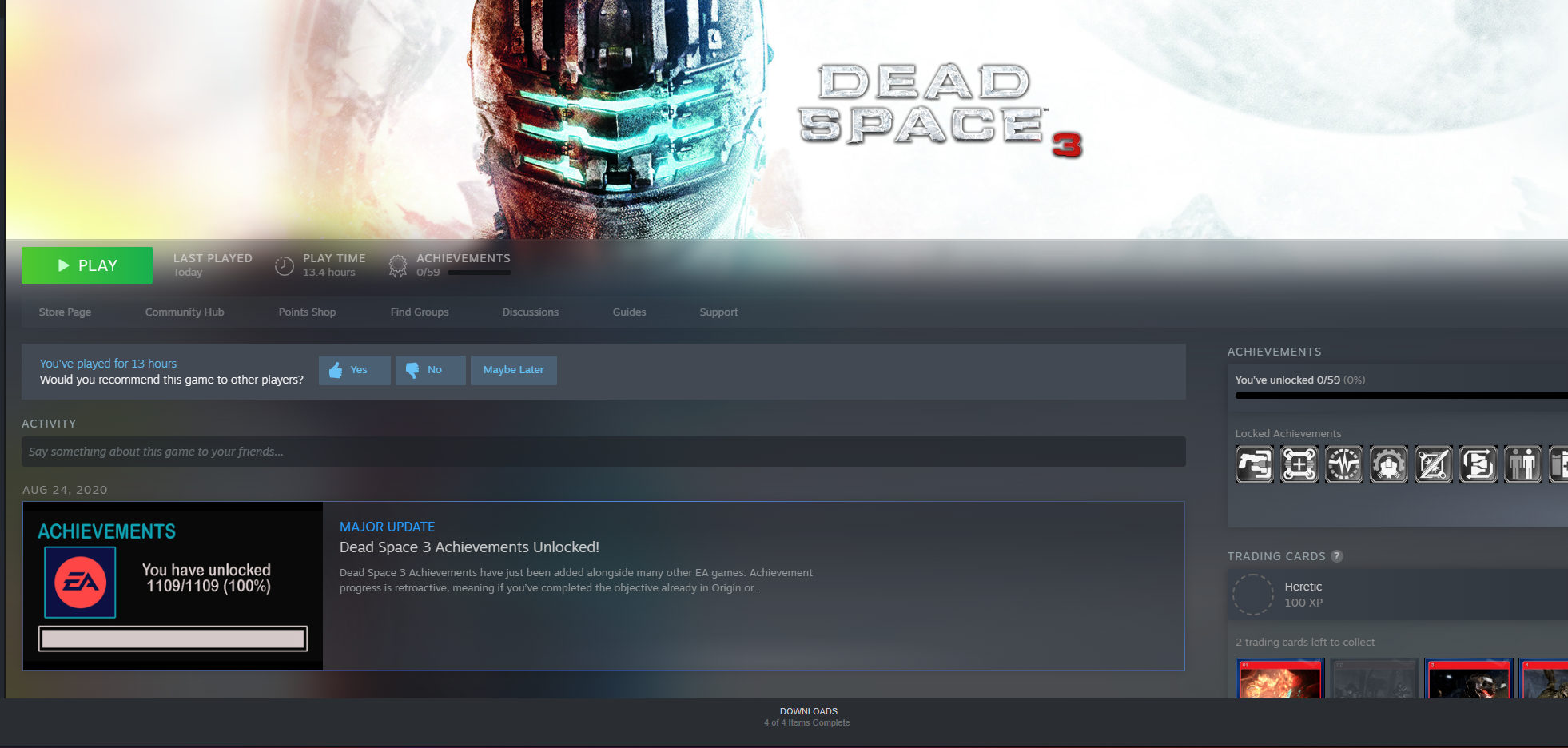Click the TRADING CARDS help question mark icon
This screenshot has width=1568, height=748.
point(1337,556)
